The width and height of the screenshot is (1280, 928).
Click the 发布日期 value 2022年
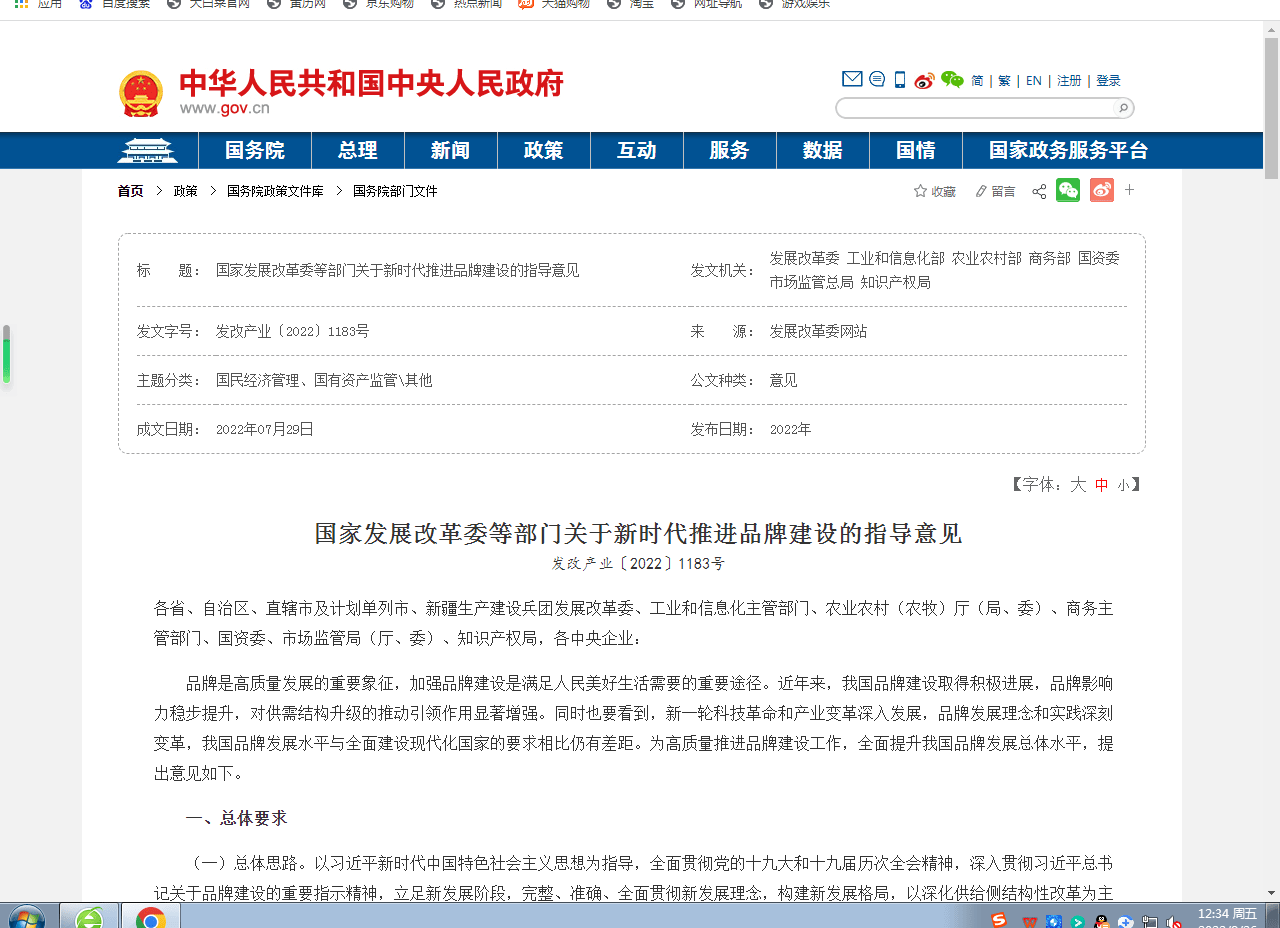click(790, 430)
